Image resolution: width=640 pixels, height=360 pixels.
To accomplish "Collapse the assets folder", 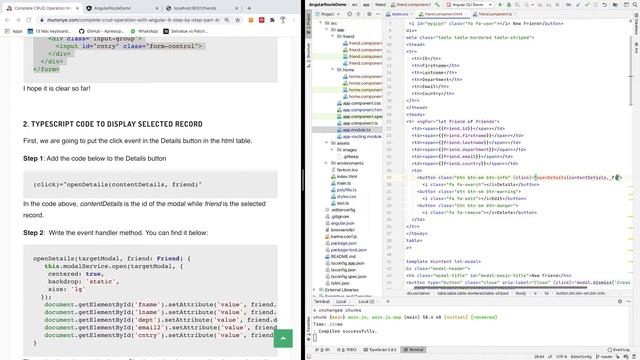I will pyautogui.click(x=327, y=143).
